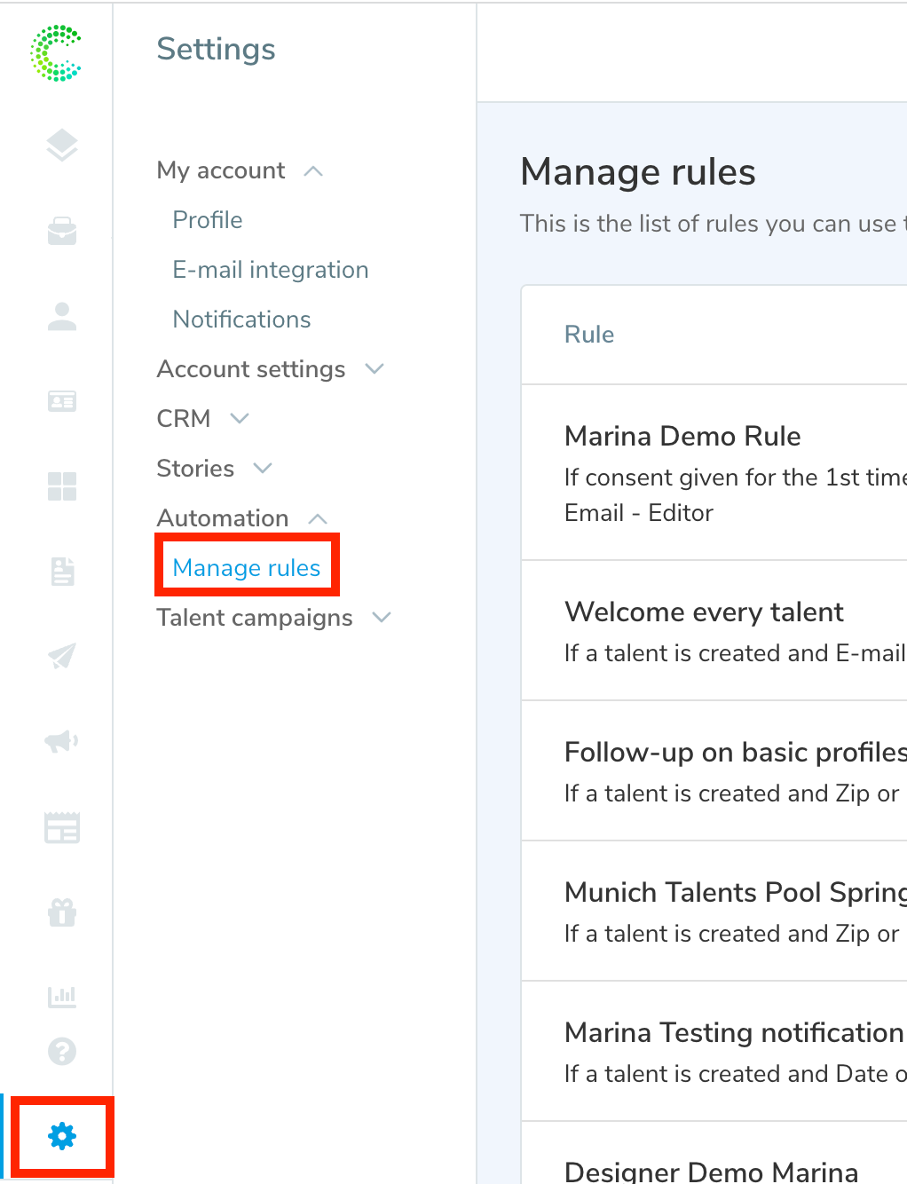Screen dimensions: 908x1184
Task: Click the Marina Demo Rule row
Action: 683,436
